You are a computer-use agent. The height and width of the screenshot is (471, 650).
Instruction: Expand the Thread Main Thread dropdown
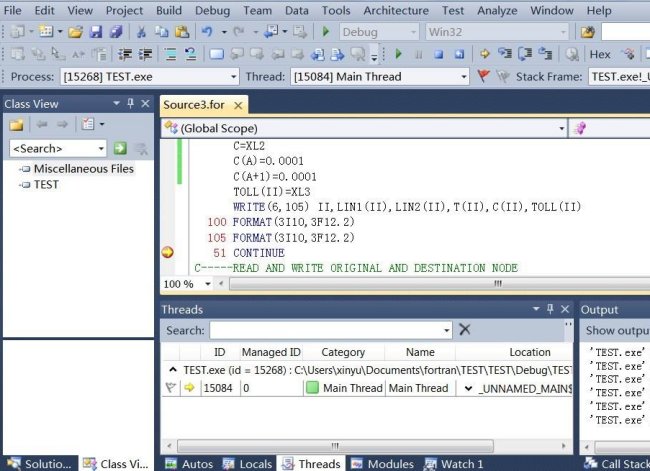click(463, 76)
